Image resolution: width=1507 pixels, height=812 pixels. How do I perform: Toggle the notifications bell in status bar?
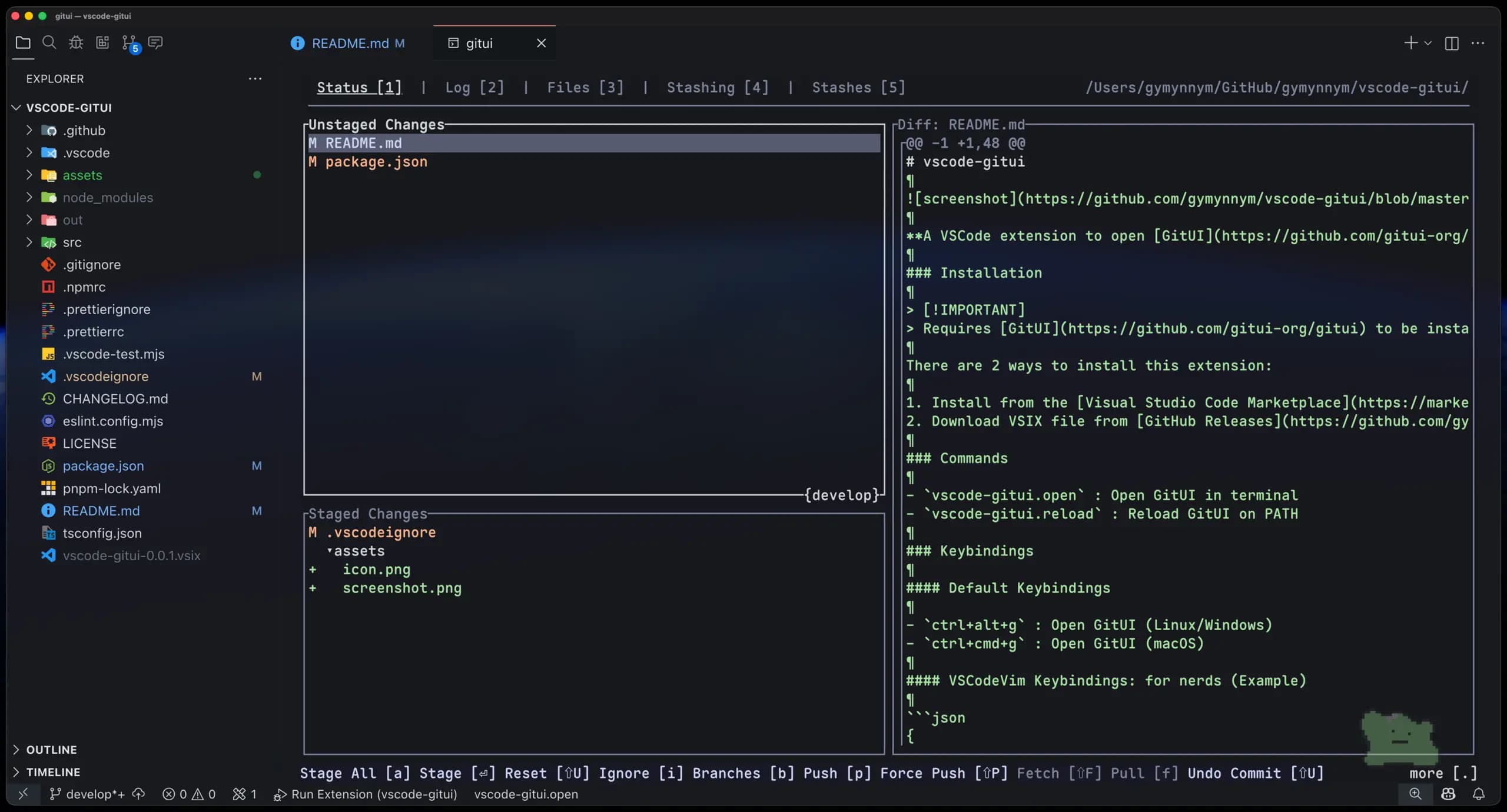[1479, 794]
